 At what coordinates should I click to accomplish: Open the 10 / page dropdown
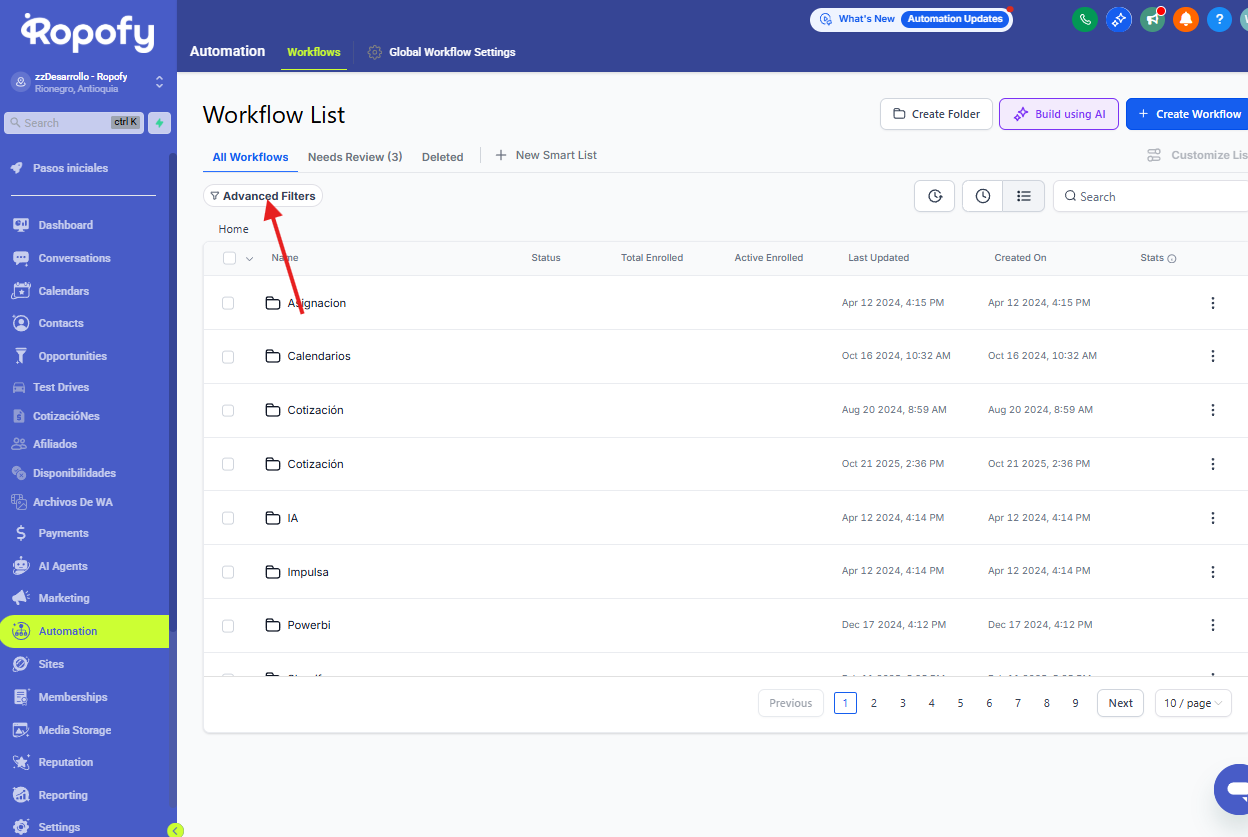1192,703
